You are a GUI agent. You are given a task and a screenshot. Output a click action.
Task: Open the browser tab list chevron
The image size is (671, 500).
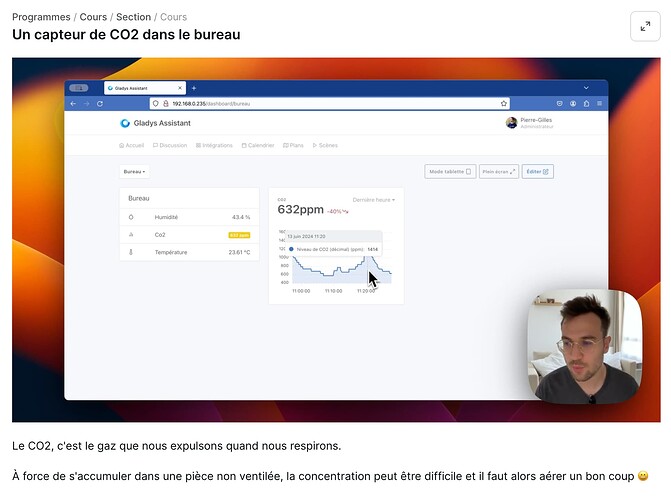coord(586,88)
